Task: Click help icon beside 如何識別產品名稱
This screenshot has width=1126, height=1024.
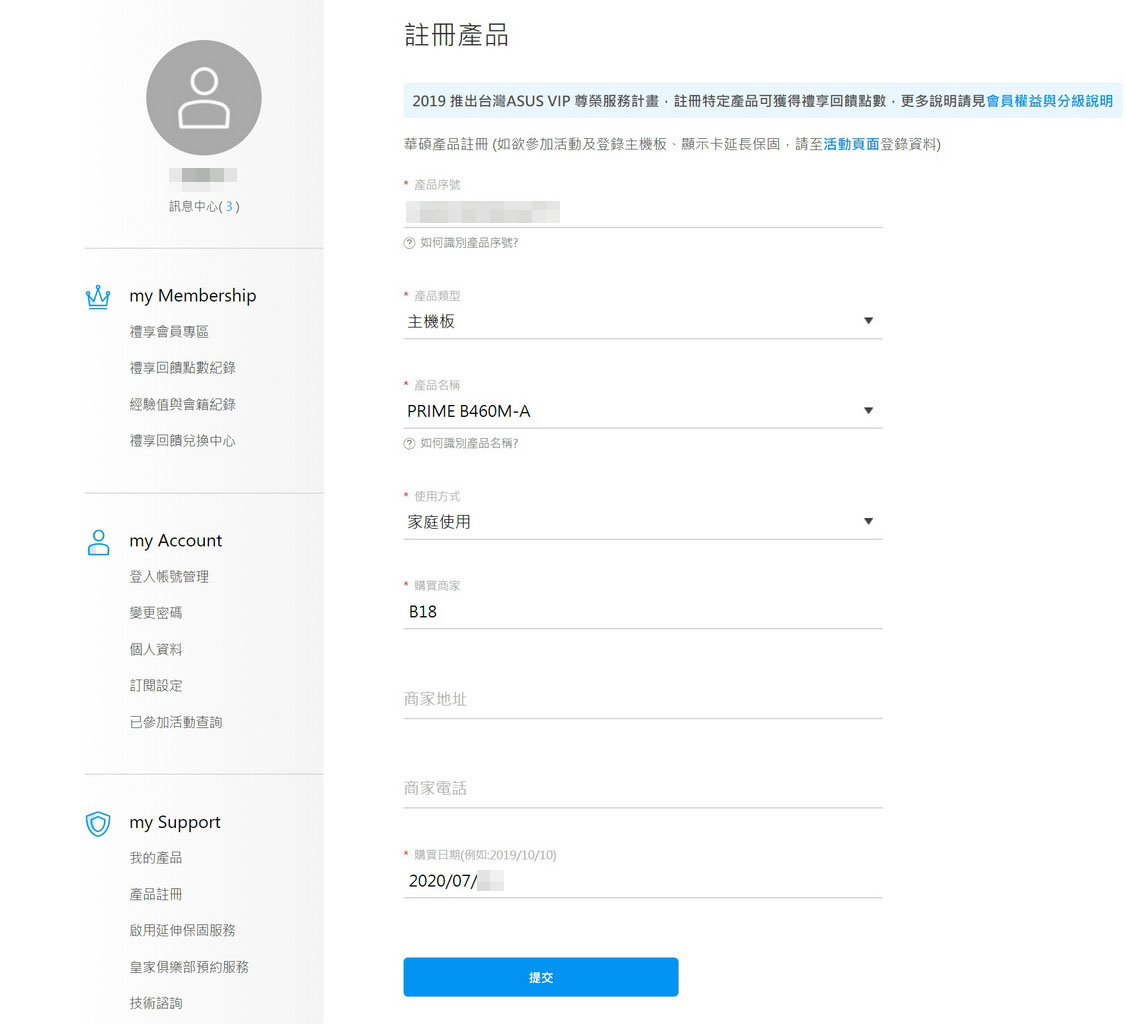Action: [x=409, y=444]
